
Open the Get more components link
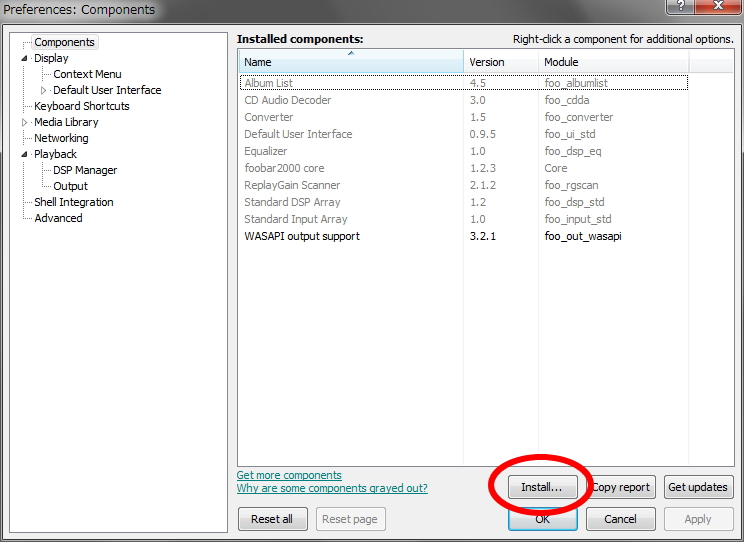289,475
